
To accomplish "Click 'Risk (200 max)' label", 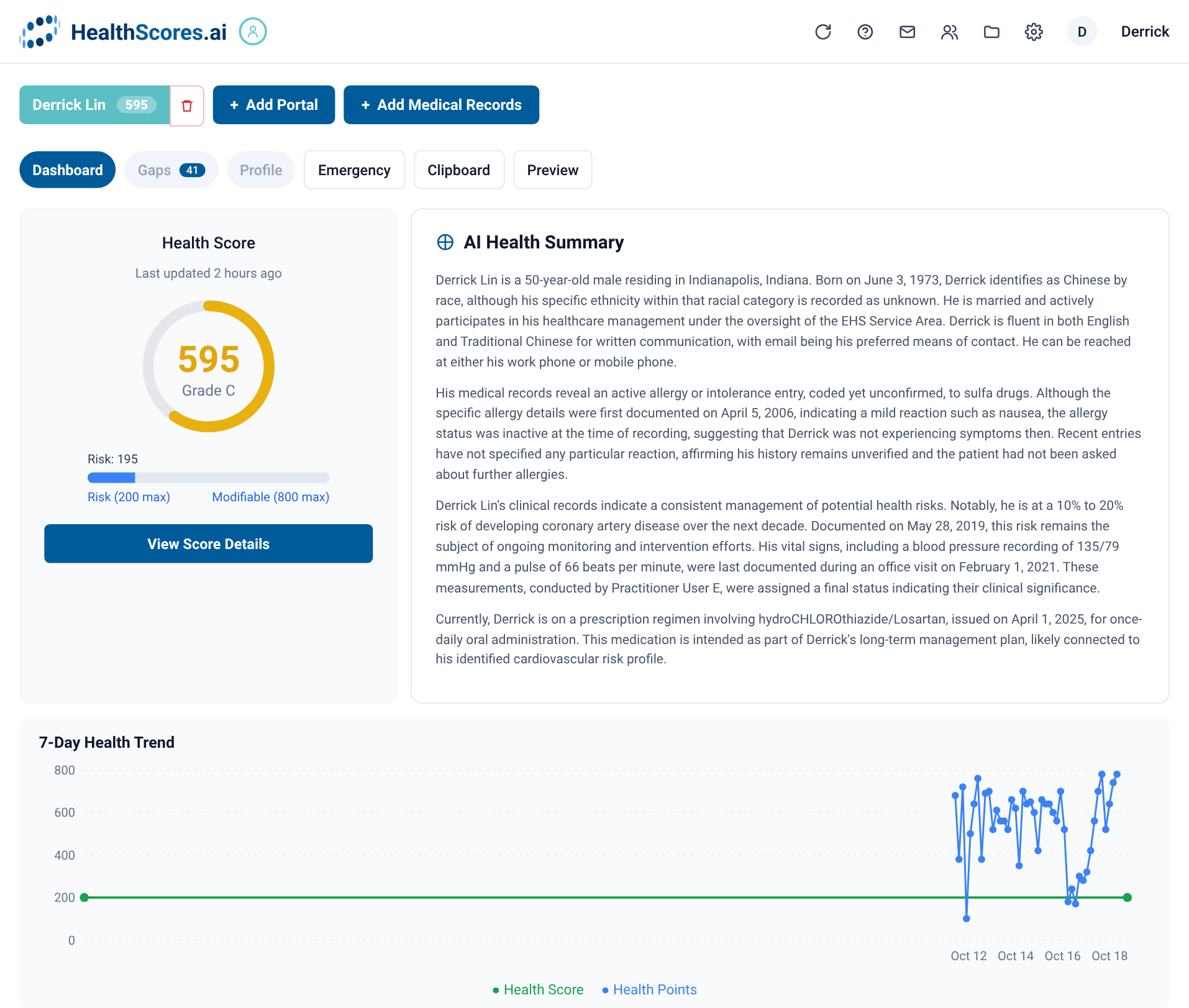I will [129, 497].
